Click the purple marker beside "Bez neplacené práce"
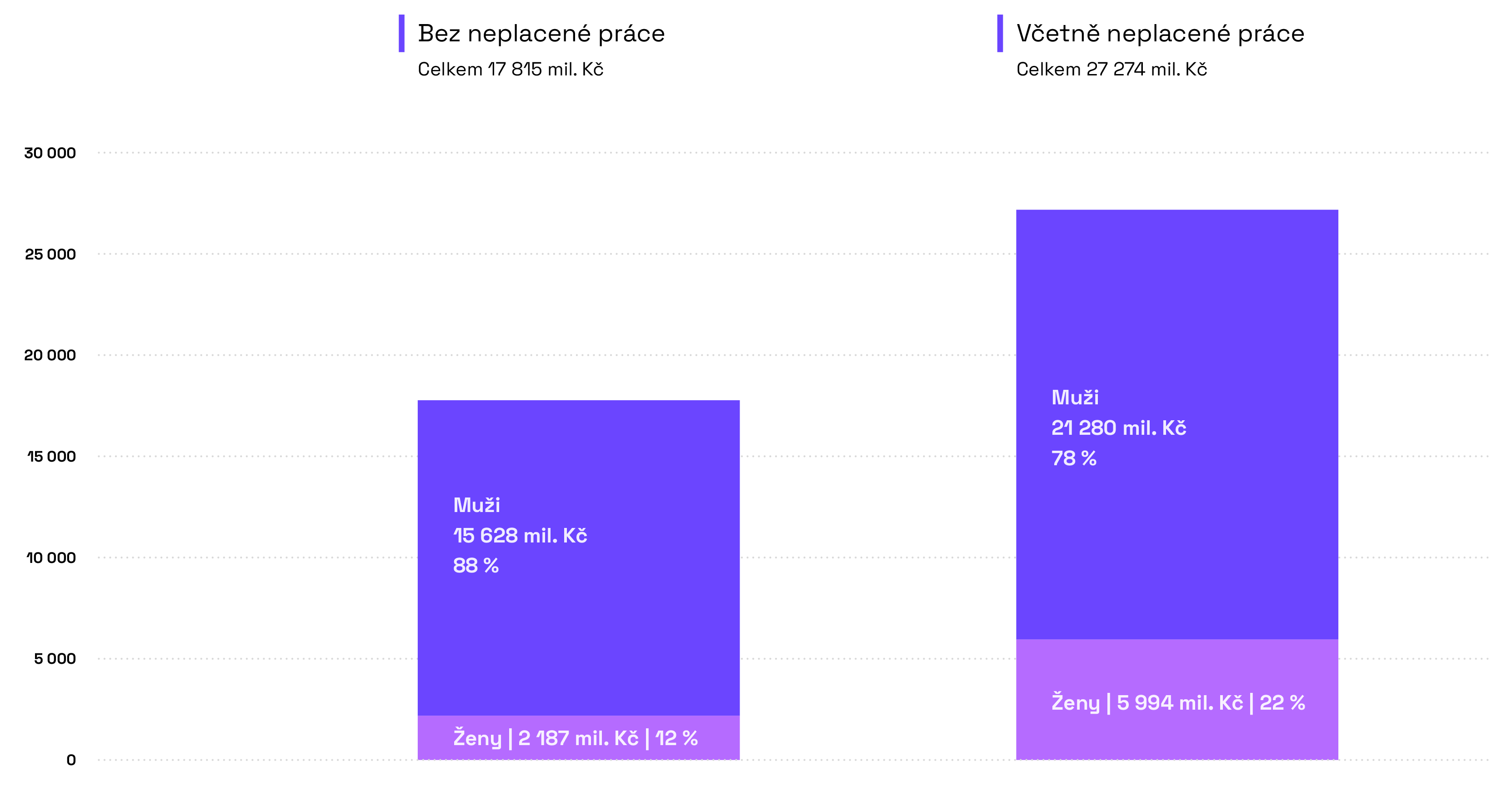Screen dimensions: 1512x796 click(401, 34)
